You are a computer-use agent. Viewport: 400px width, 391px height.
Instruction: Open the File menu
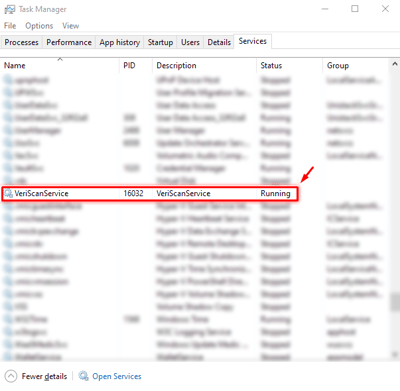[10, 26]
